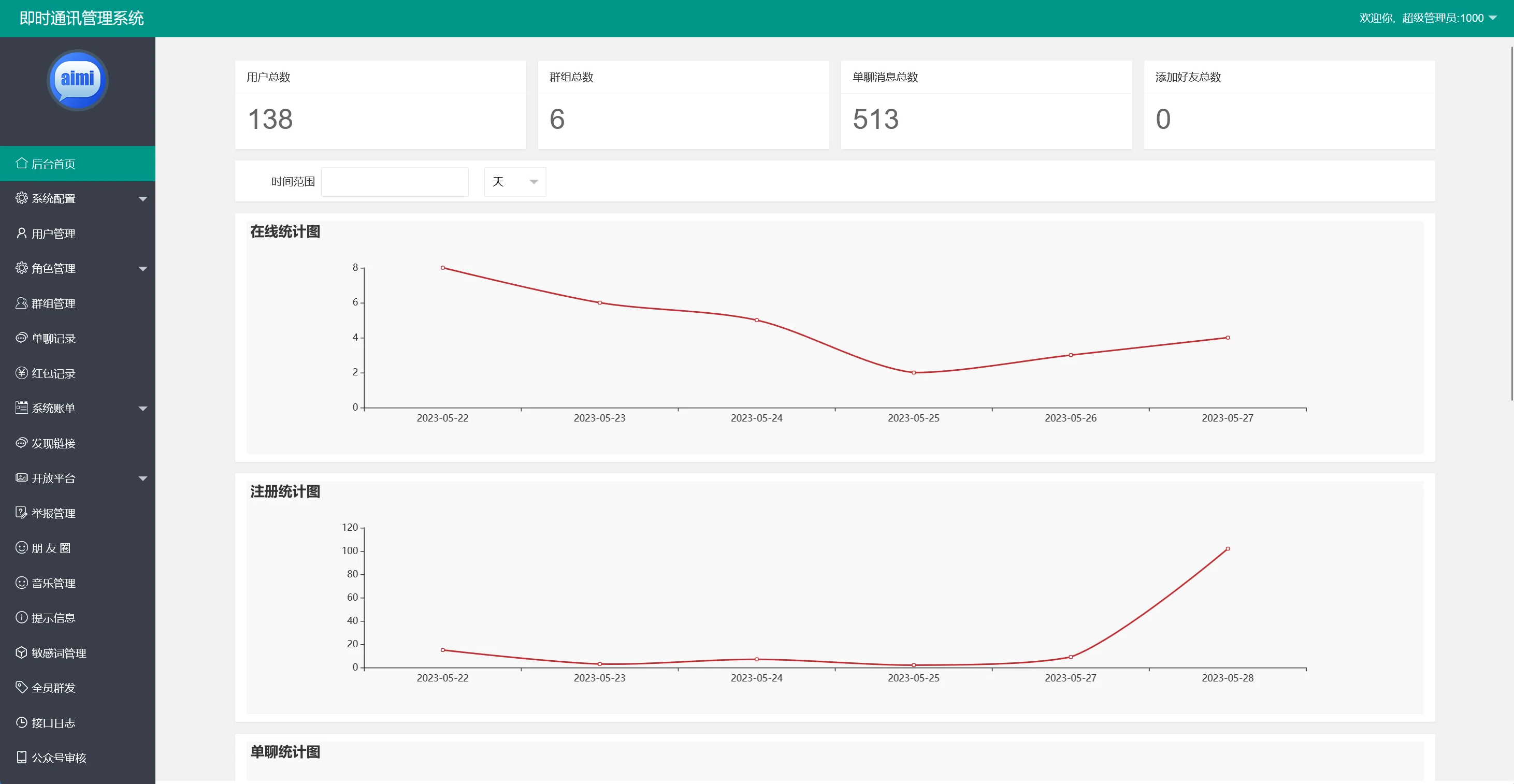Open 举报管理 report icon
This screenshot has height=784, width=1514.
pyautogui.click(x=22, y=513)
